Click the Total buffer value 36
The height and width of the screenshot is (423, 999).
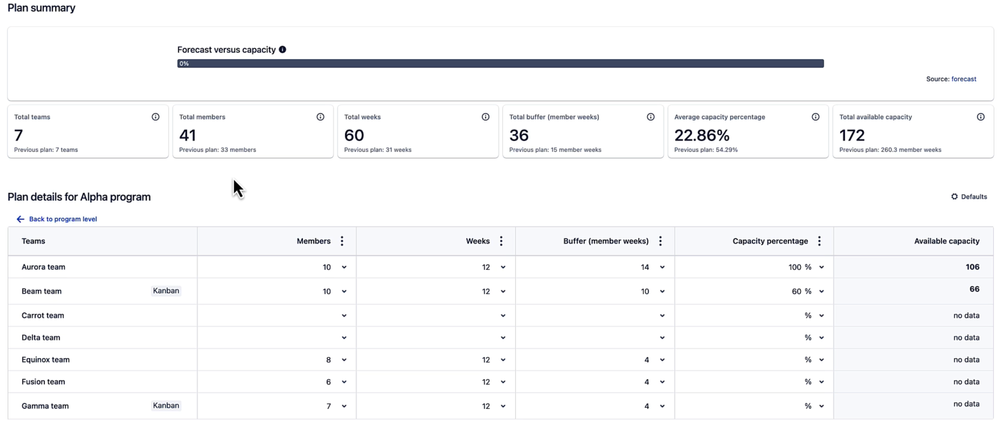coord(520,135)
